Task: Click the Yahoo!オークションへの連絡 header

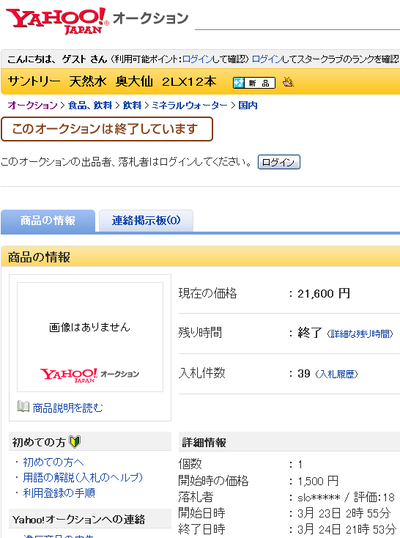Action: point(90,519)
